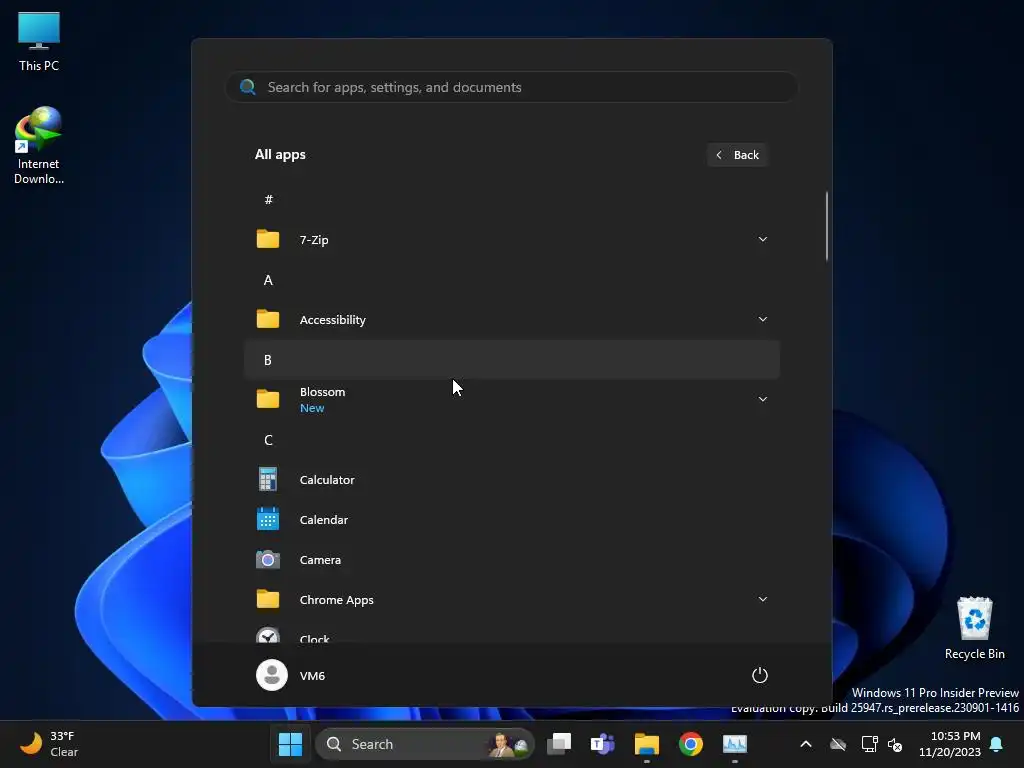Click the Camera app name
This screenshot has width=1024, height=768.
[x=320, y=560]
